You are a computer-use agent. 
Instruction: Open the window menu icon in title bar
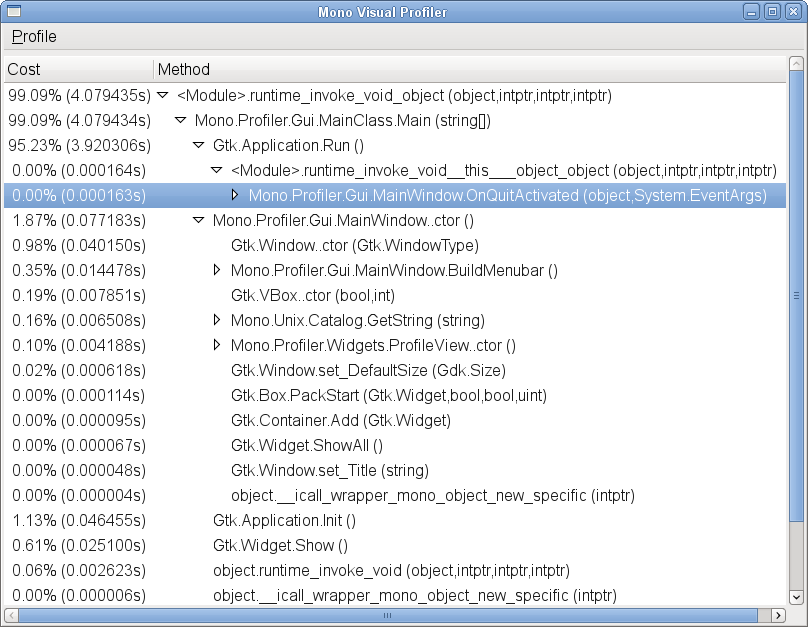click(12, 12)
